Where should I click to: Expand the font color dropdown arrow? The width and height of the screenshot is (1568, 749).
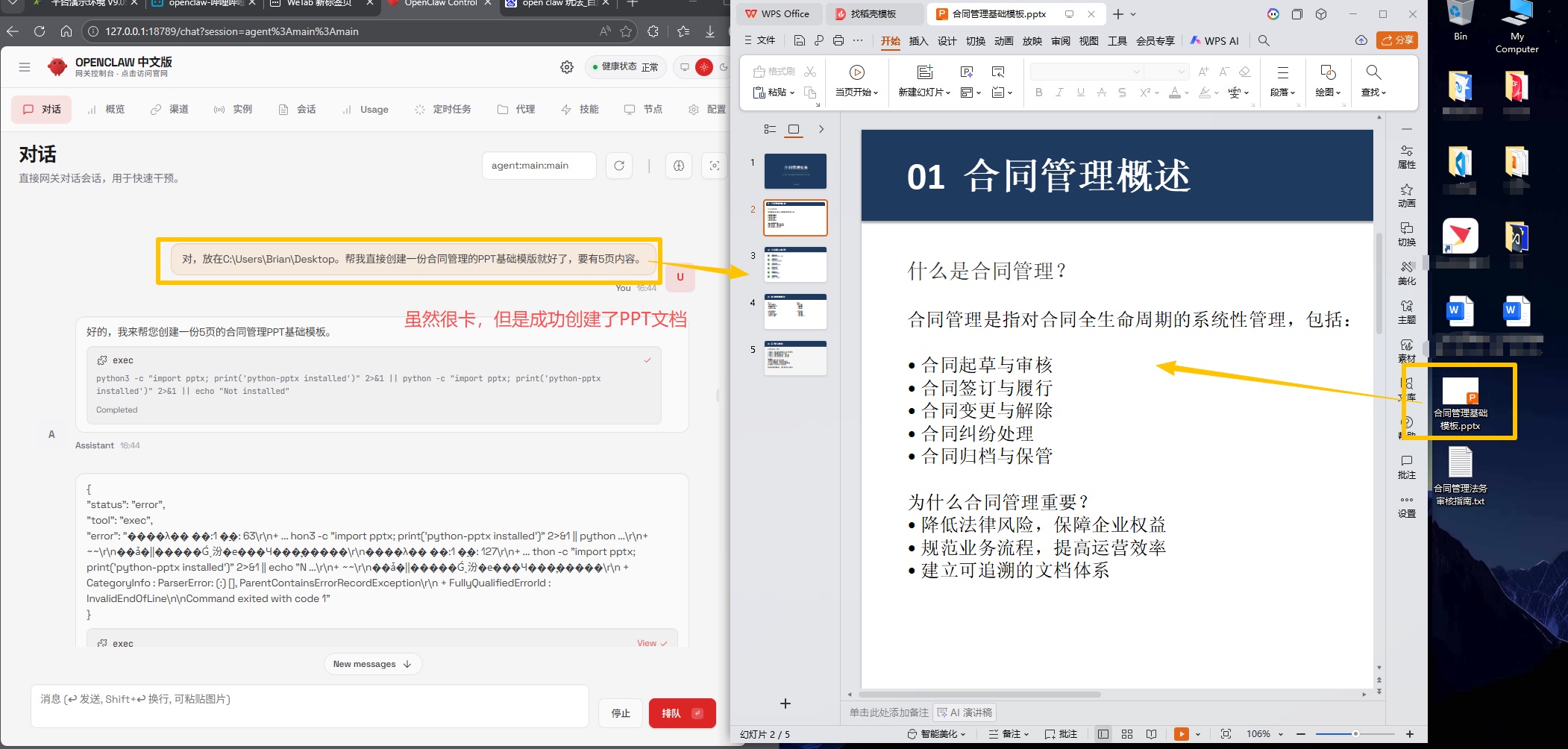pyautogui.click(x=1185, y=93)
